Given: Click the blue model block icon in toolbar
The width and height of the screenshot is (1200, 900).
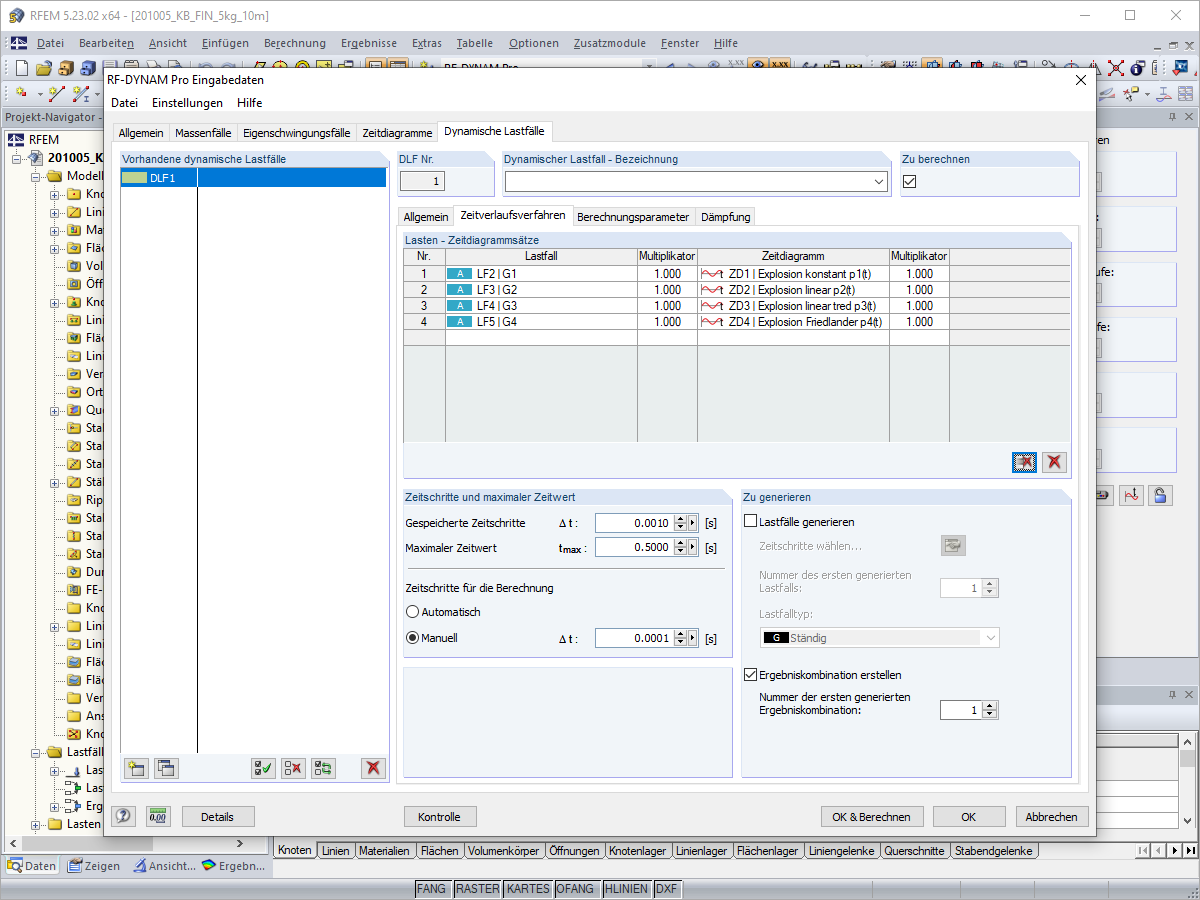Looking at the screenshot, I should click(x=88, y=68).
